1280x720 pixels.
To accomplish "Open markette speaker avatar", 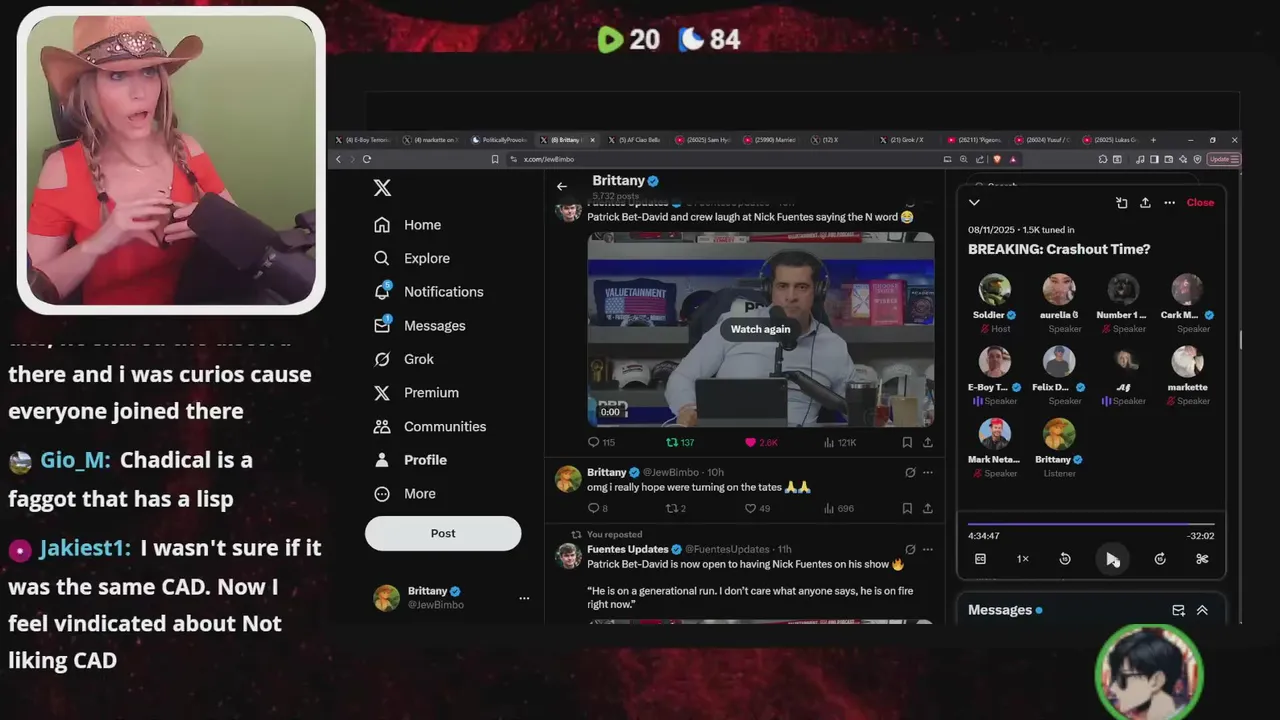I will click(1187, 361).
